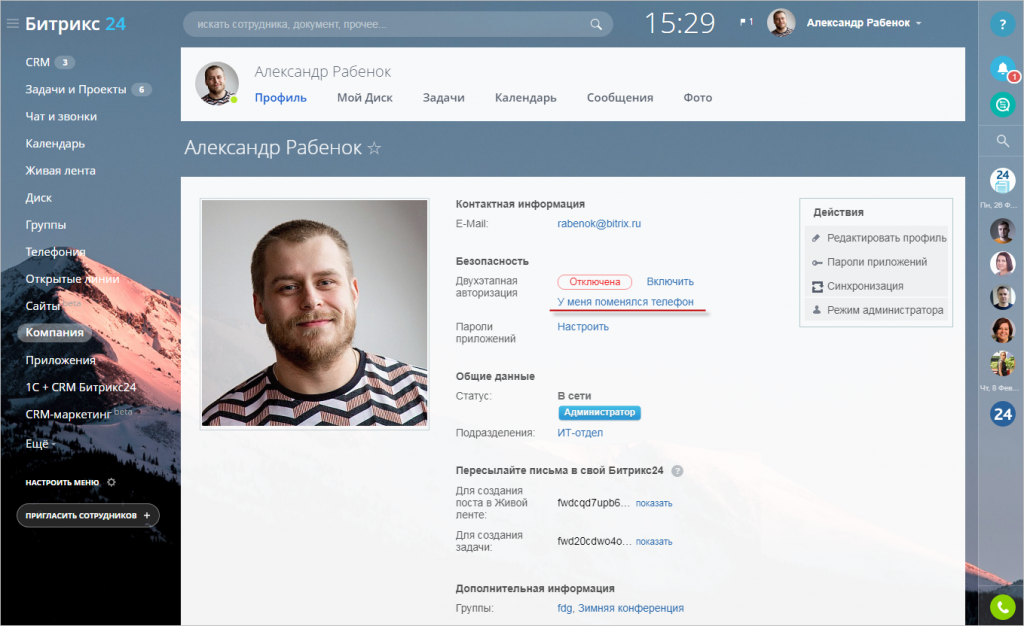Click the pencil icon for Редактировать профиль
The height and width of the screenshot is (626, 1024).
click(x=816, y=238)
